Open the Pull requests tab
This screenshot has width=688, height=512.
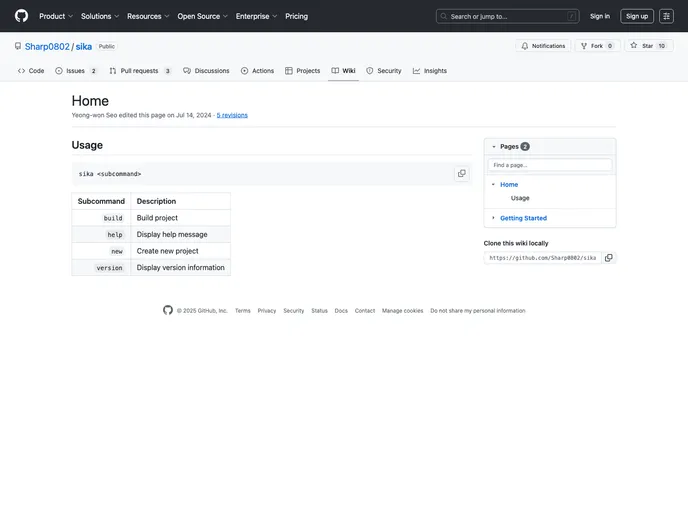[x=140, y=71]
